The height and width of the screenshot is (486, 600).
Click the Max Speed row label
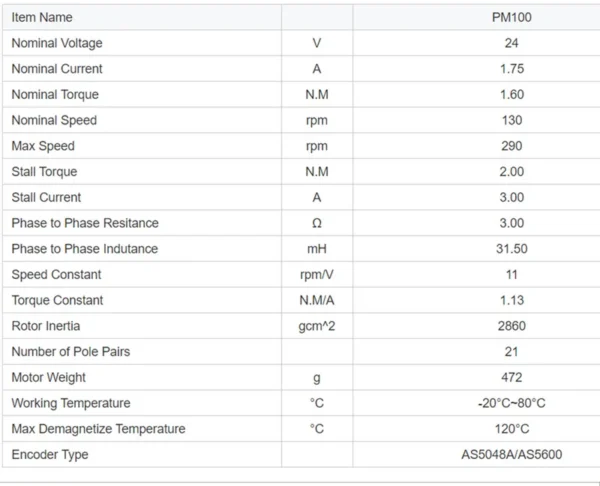pyautogui.click(x=43, y=146)
